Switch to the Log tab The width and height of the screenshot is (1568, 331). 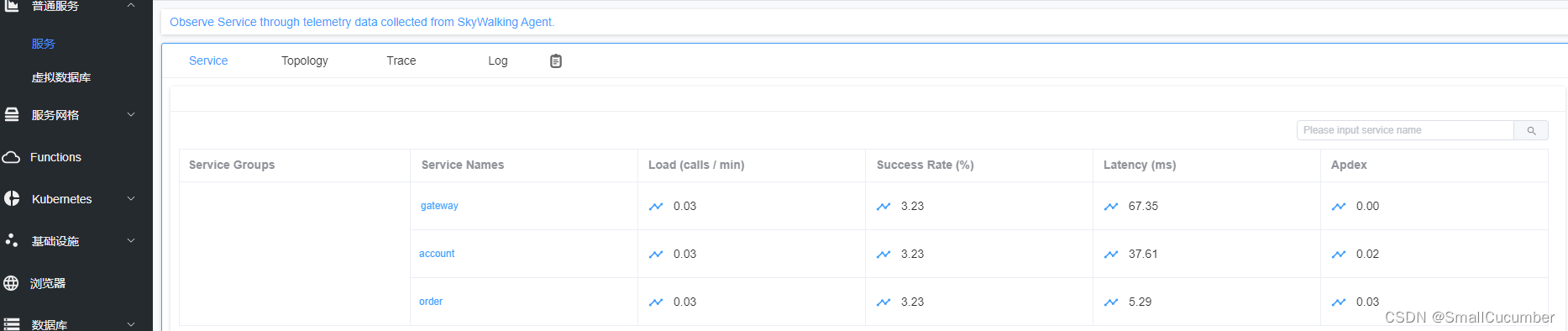pyautogui.click(x=498, y=60)
